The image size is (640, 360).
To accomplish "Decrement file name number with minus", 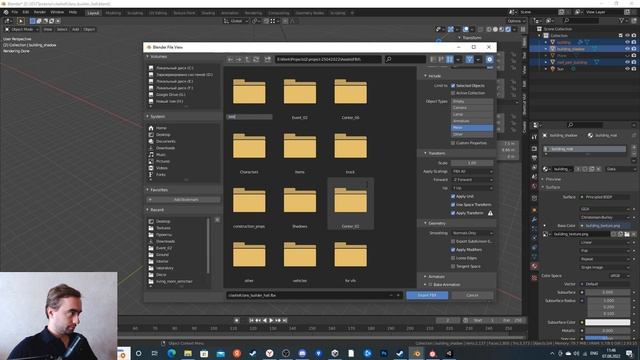I will [391, 295].
